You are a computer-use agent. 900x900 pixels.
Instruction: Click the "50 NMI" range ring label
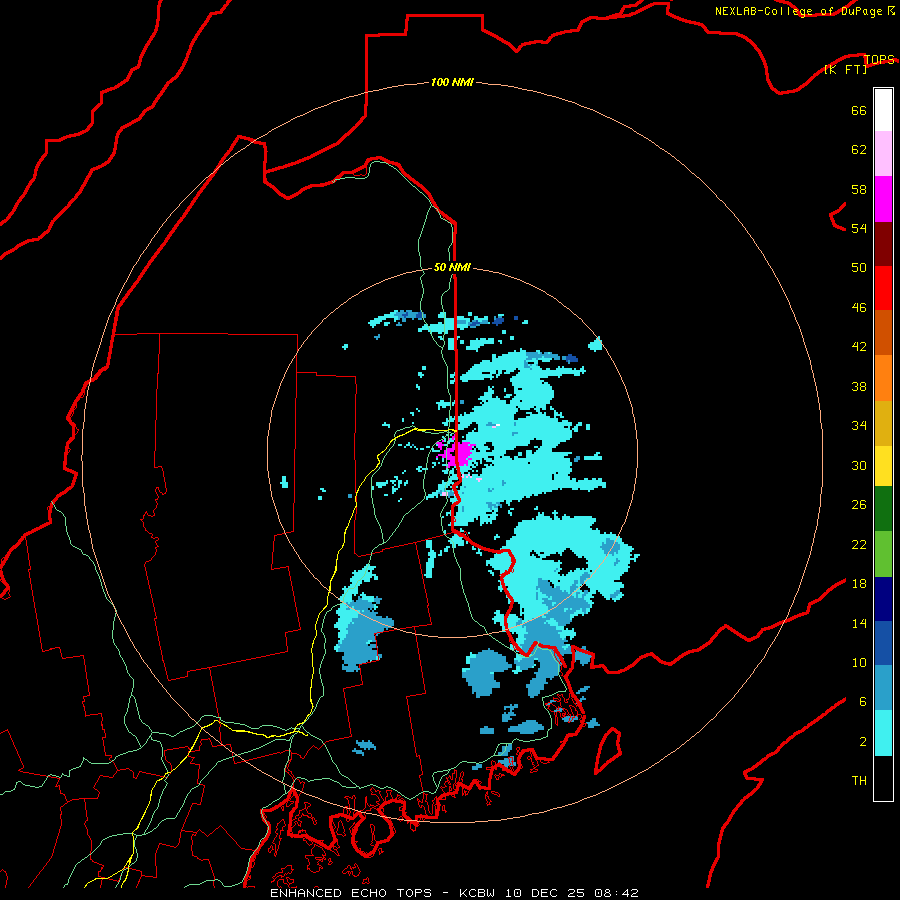point(452,267)
